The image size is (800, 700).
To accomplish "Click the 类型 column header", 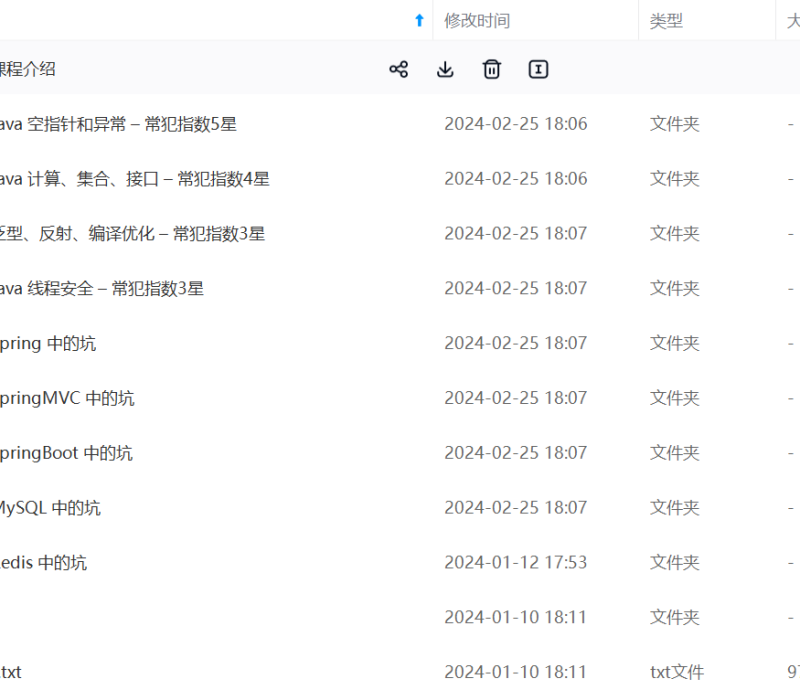I will [x=663, y=21].
